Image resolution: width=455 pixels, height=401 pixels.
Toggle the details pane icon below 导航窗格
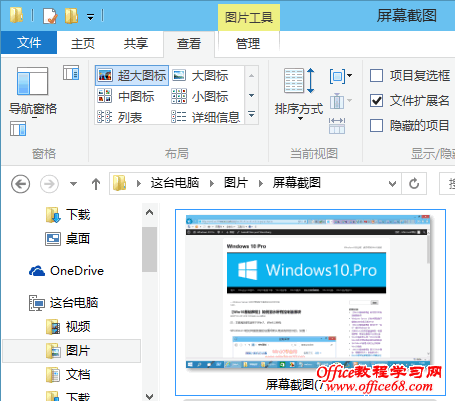[18, 129]
